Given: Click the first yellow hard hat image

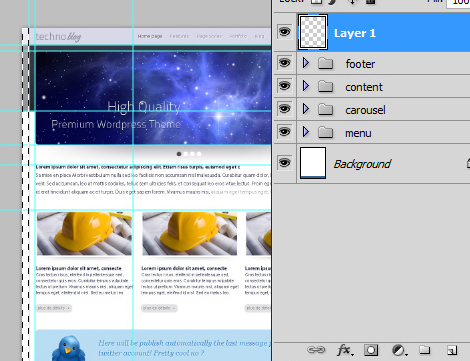Looking at the screenshot, I should point(84,234).
